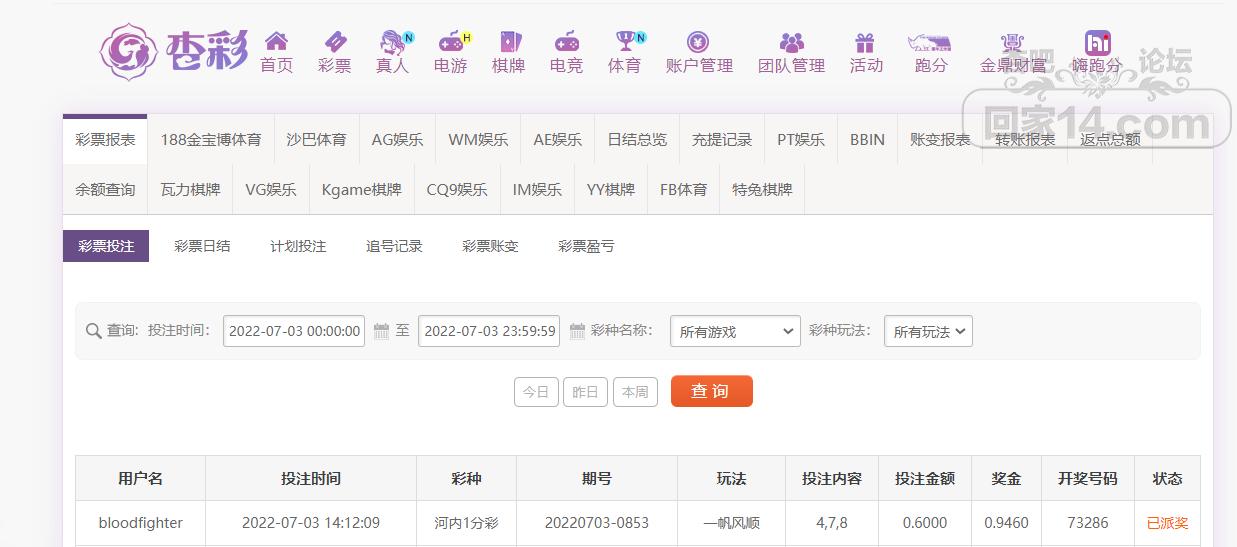
Task: Open the 棋牌 cards icon
Action: tap(509, 42)
